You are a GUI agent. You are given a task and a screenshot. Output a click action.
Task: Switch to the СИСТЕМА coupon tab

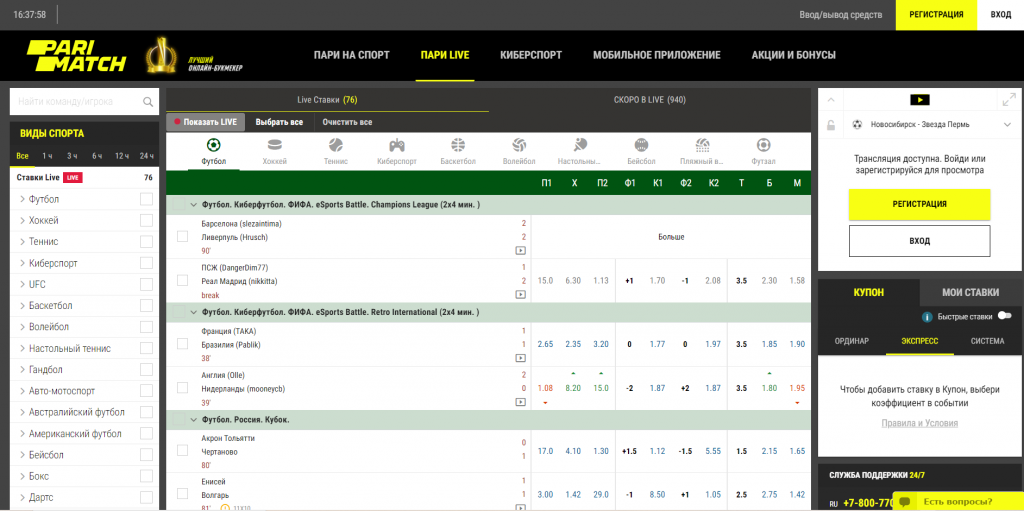987,340
